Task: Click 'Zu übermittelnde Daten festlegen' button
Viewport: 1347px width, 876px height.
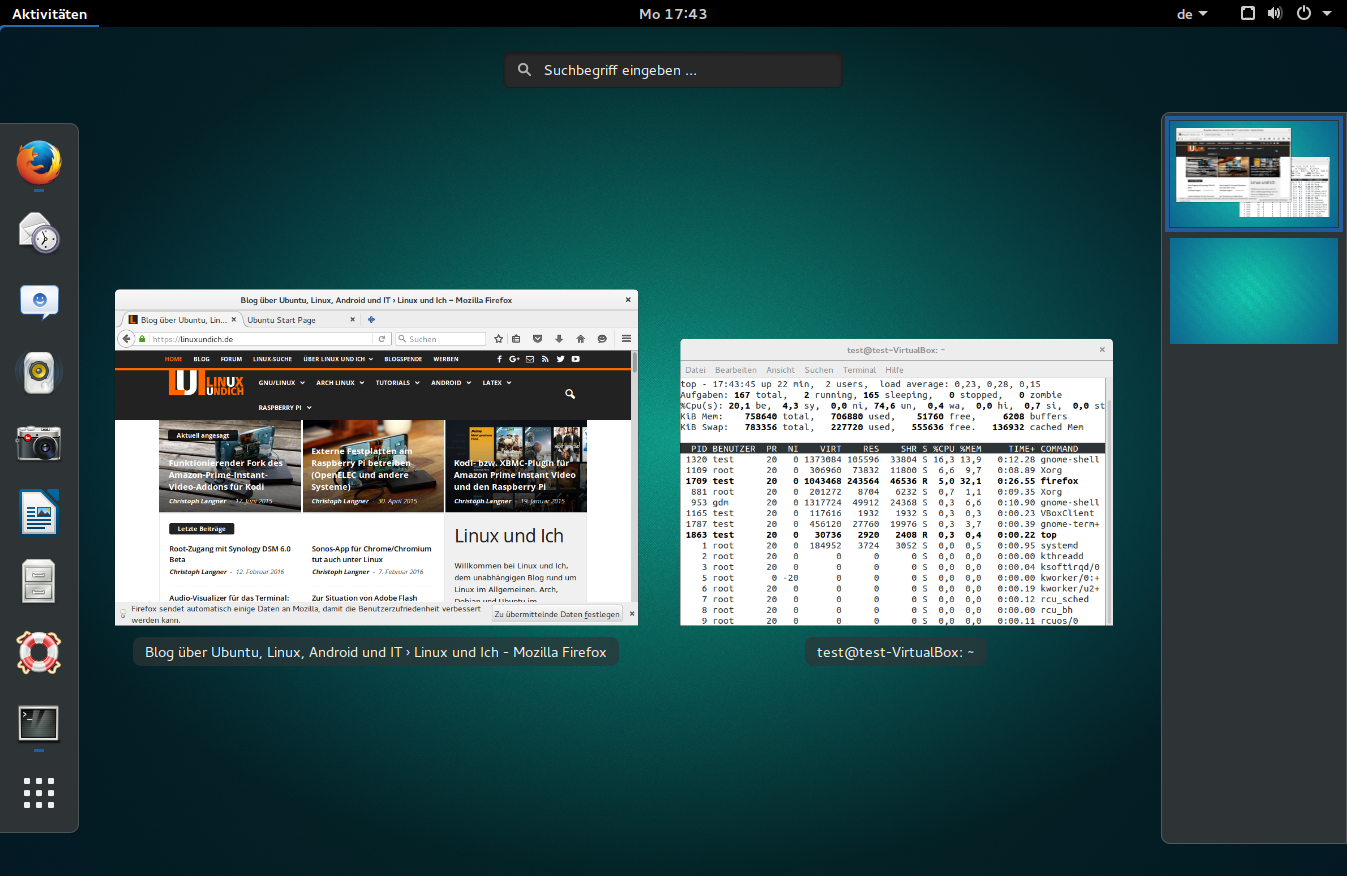Action: 557,613
